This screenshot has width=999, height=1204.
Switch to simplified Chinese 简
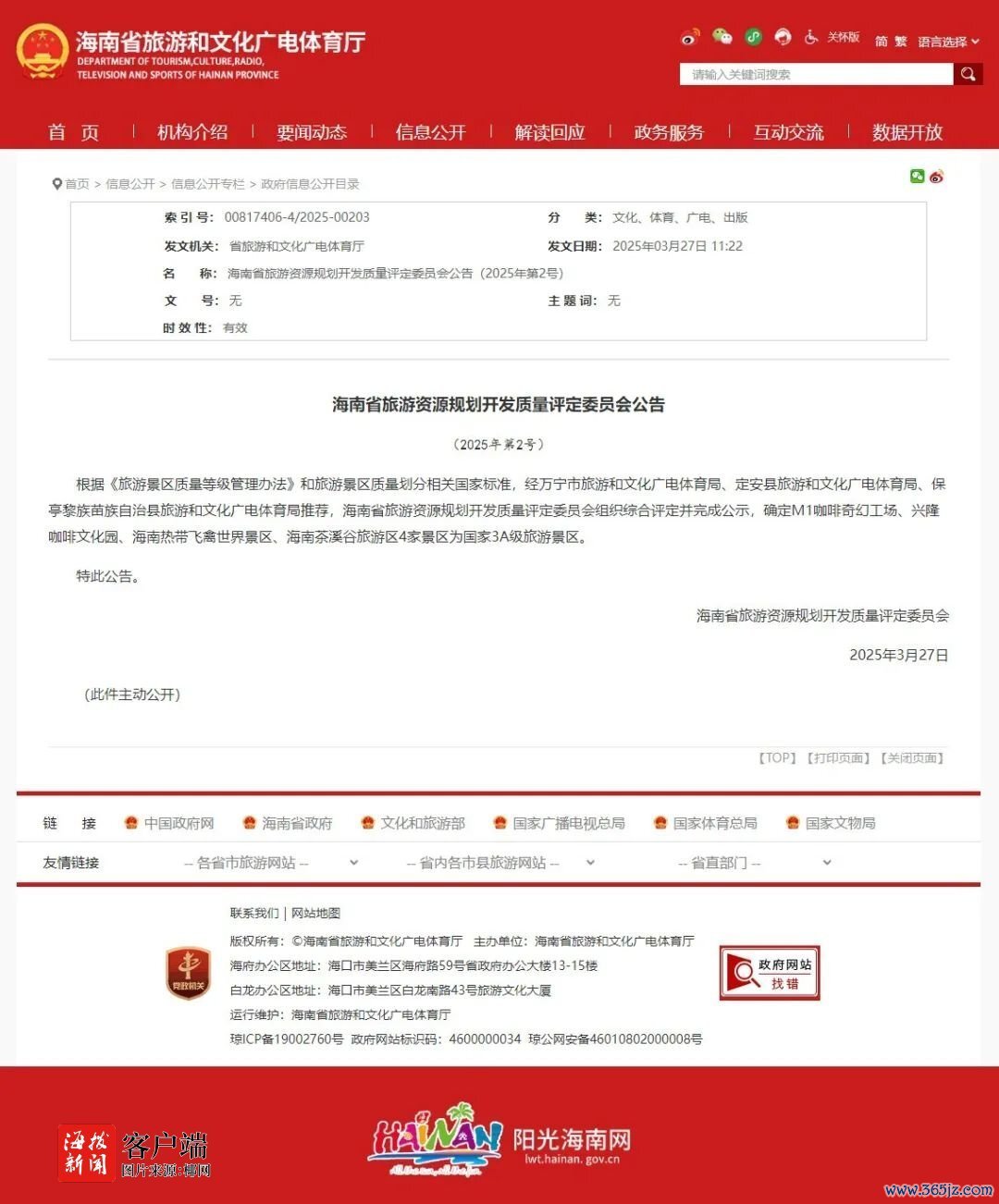coord(881,42)
